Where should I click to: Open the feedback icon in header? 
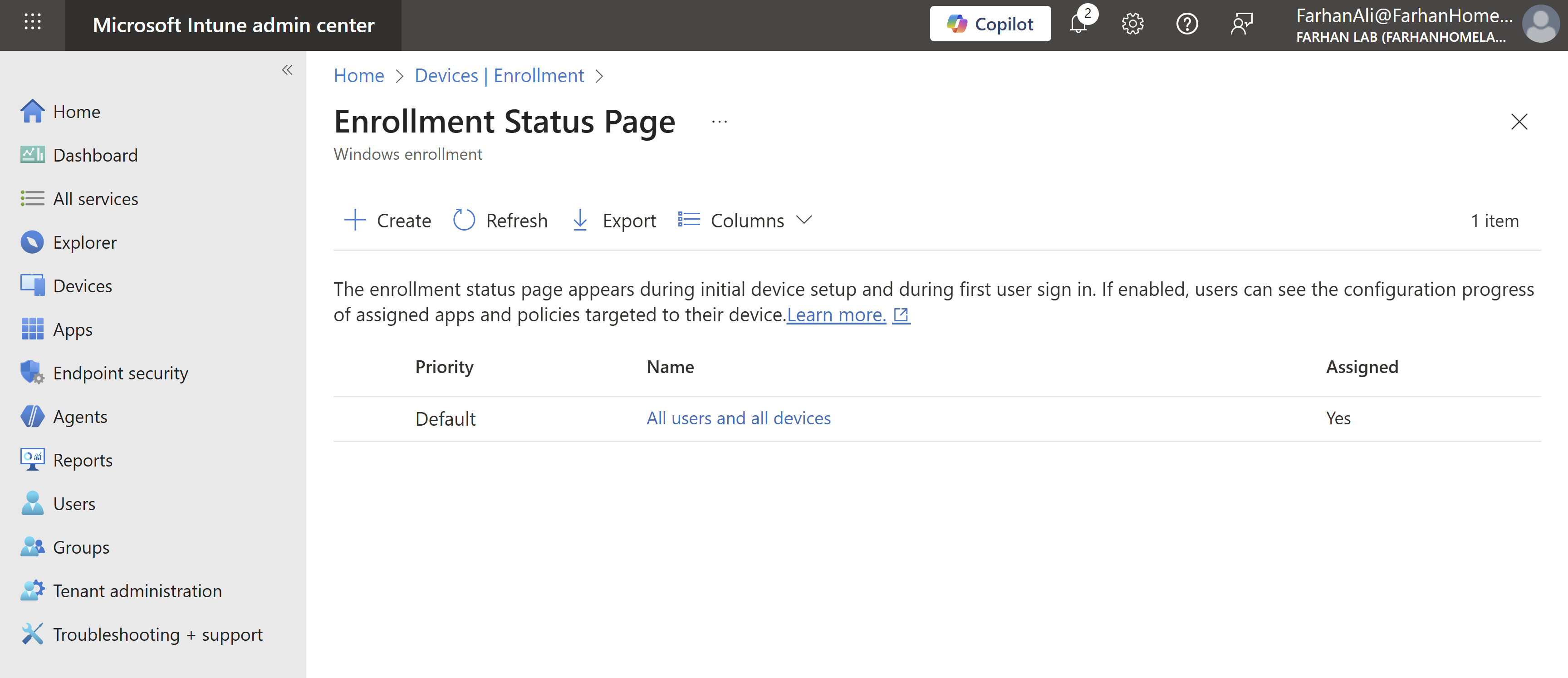click(x=1241, y=25)
